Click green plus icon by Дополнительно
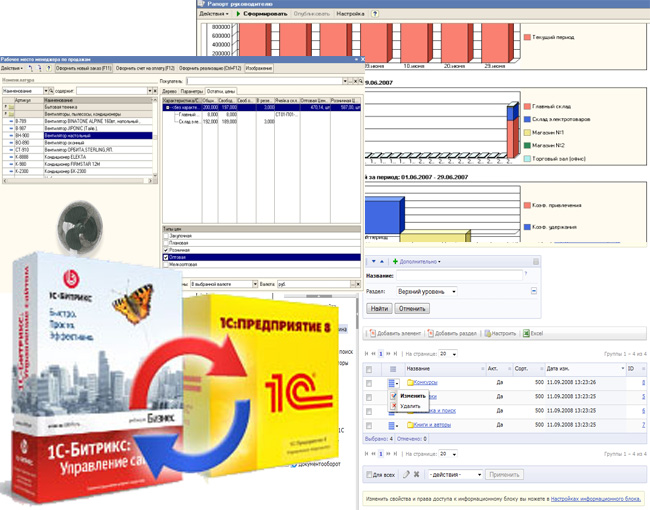This screenshot has height=510, width=650. [395, 262]
